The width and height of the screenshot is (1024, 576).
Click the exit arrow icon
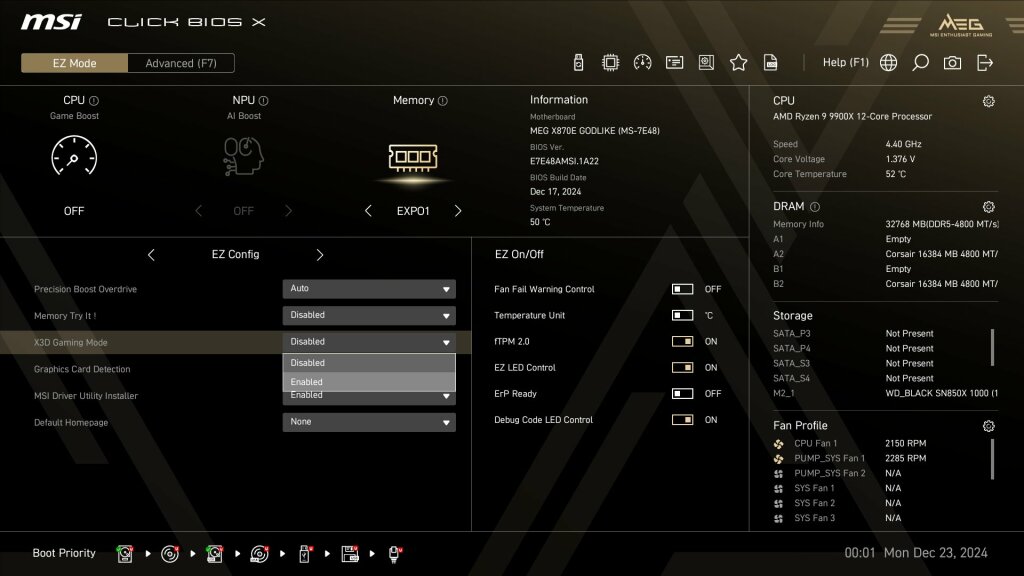coord(985,63)
